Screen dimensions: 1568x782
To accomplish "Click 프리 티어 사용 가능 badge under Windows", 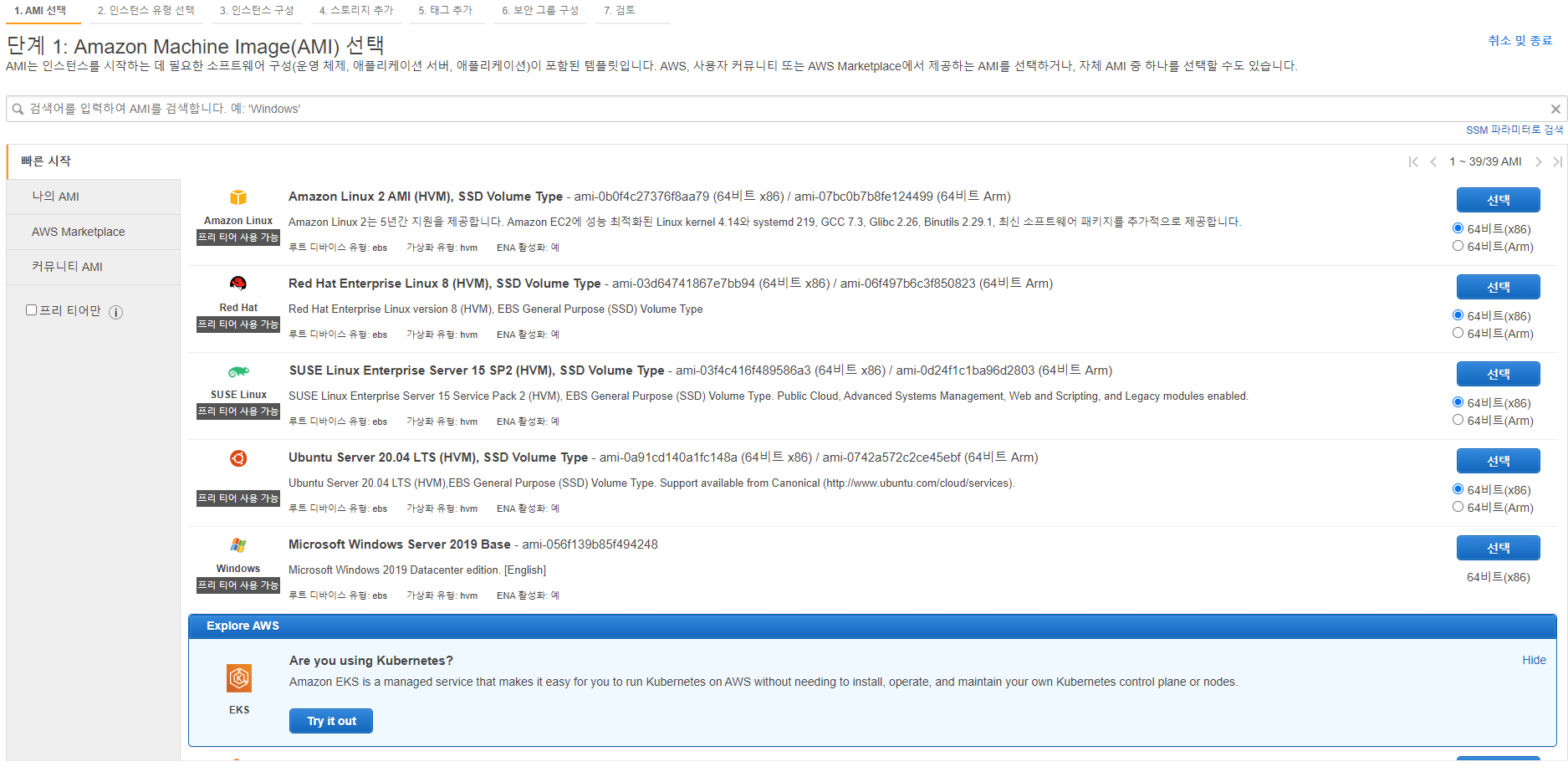I will point(238,585).
